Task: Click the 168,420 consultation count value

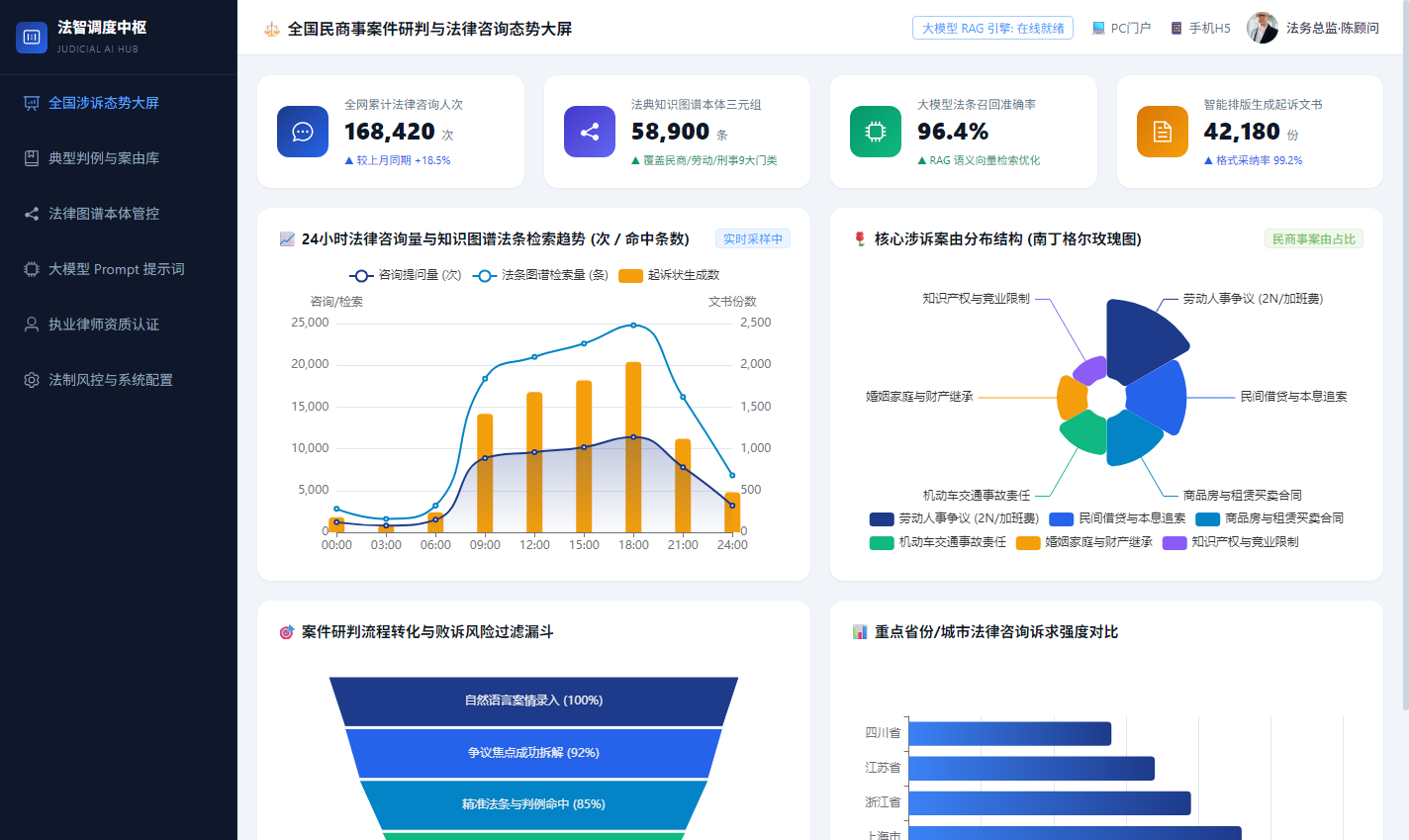Action: click(390, 132)
